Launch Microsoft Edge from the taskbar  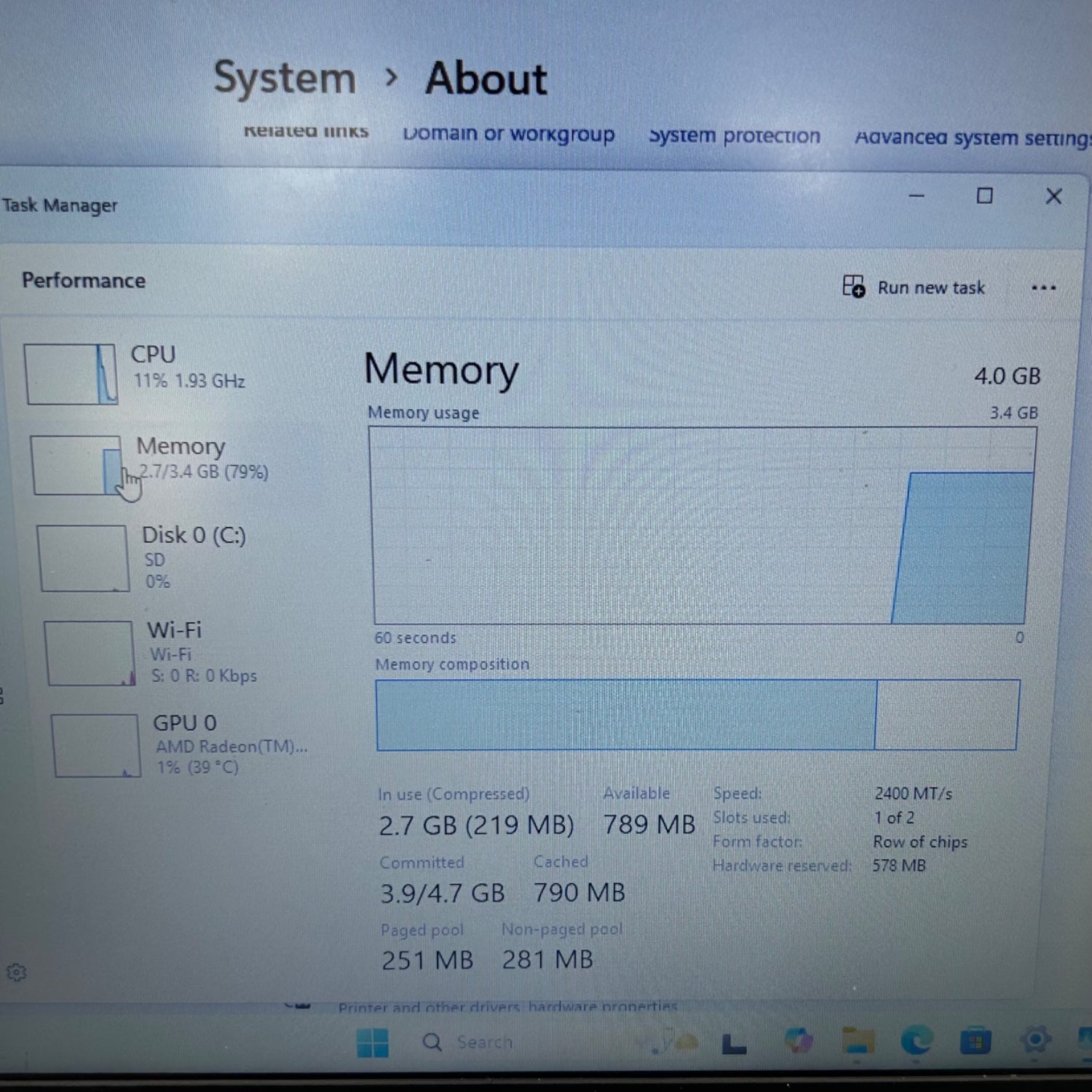(916, 1041)
